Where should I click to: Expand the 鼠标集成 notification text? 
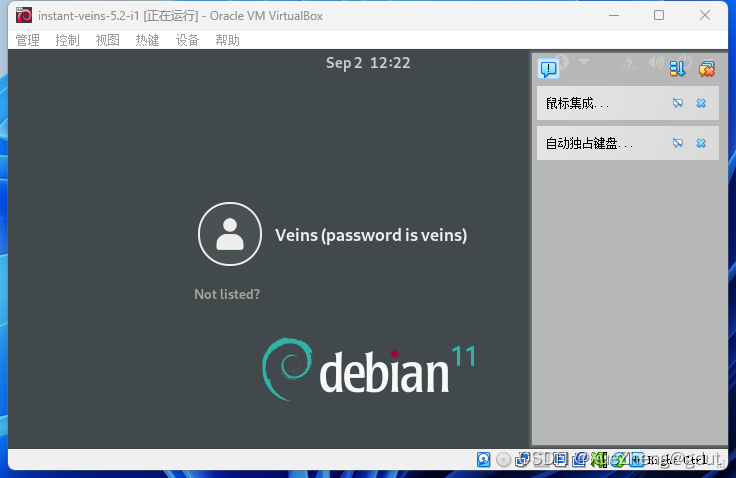point(577,103)
